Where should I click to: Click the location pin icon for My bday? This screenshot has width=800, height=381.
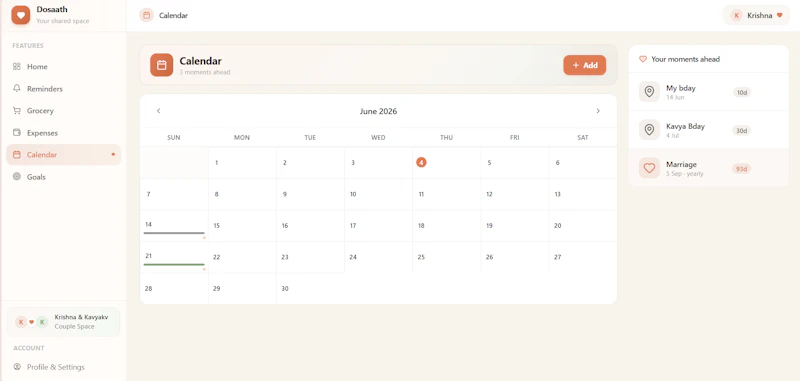tap(649, 92)
